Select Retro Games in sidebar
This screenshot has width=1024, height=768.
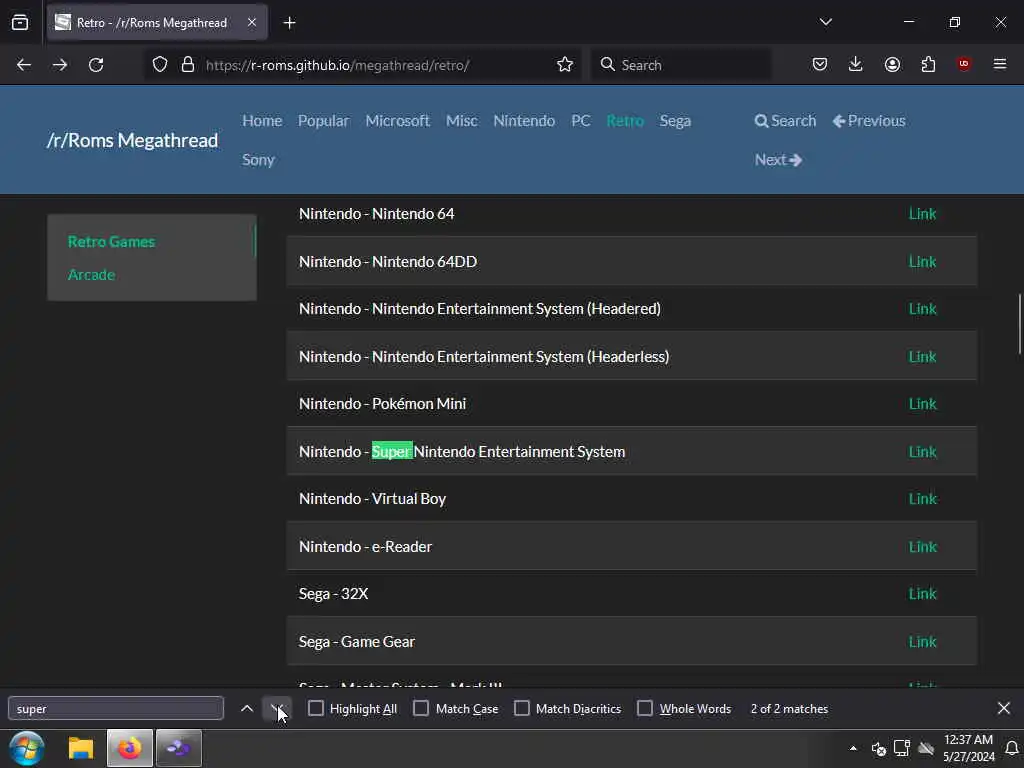111,242
